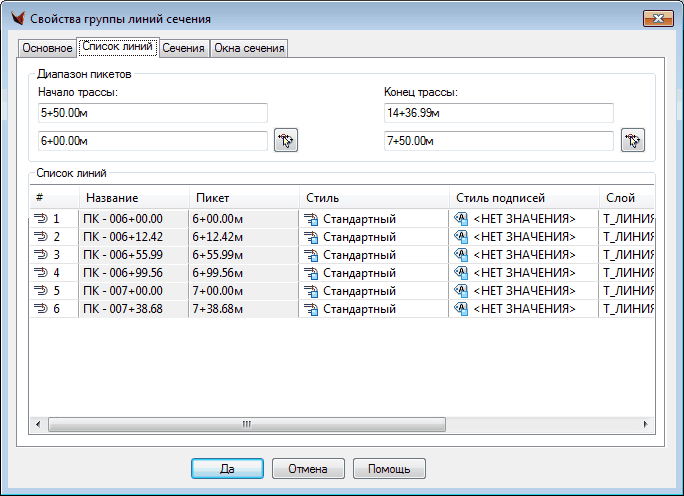Click the 7+50.00м end station field
The width and height of the screenshot is (684, 496).
498,141
